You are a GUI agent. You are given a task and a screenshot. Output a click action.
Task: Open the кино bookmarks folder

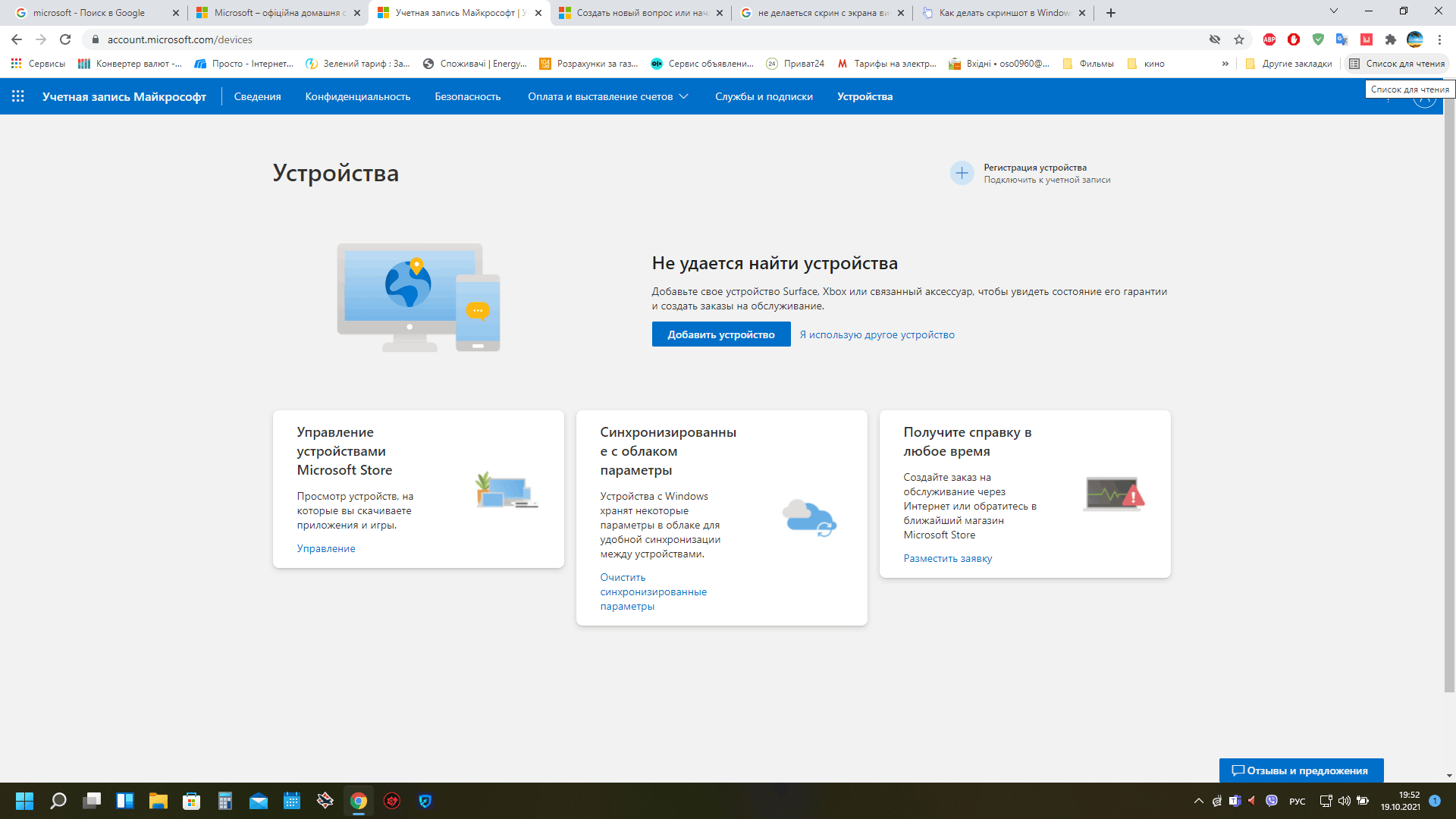[1146, 64]
